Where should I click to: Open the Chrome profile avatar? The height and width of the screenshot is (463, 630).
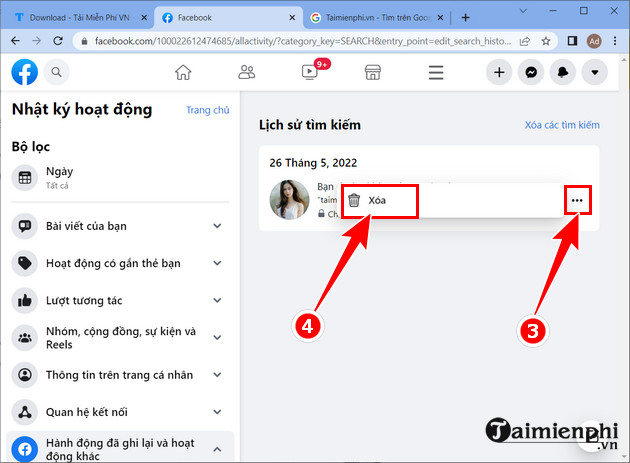(594, 41)
